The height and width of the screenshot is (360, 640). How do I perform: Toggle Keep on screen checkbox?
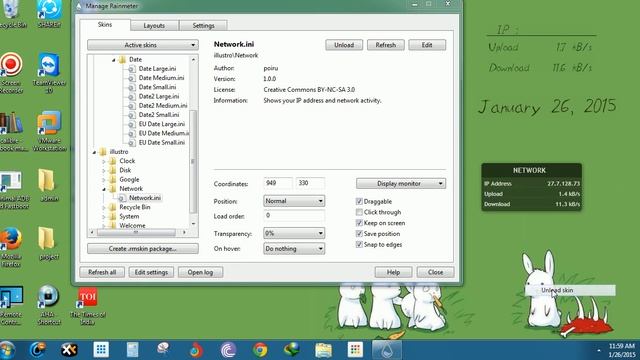(359, 223)
